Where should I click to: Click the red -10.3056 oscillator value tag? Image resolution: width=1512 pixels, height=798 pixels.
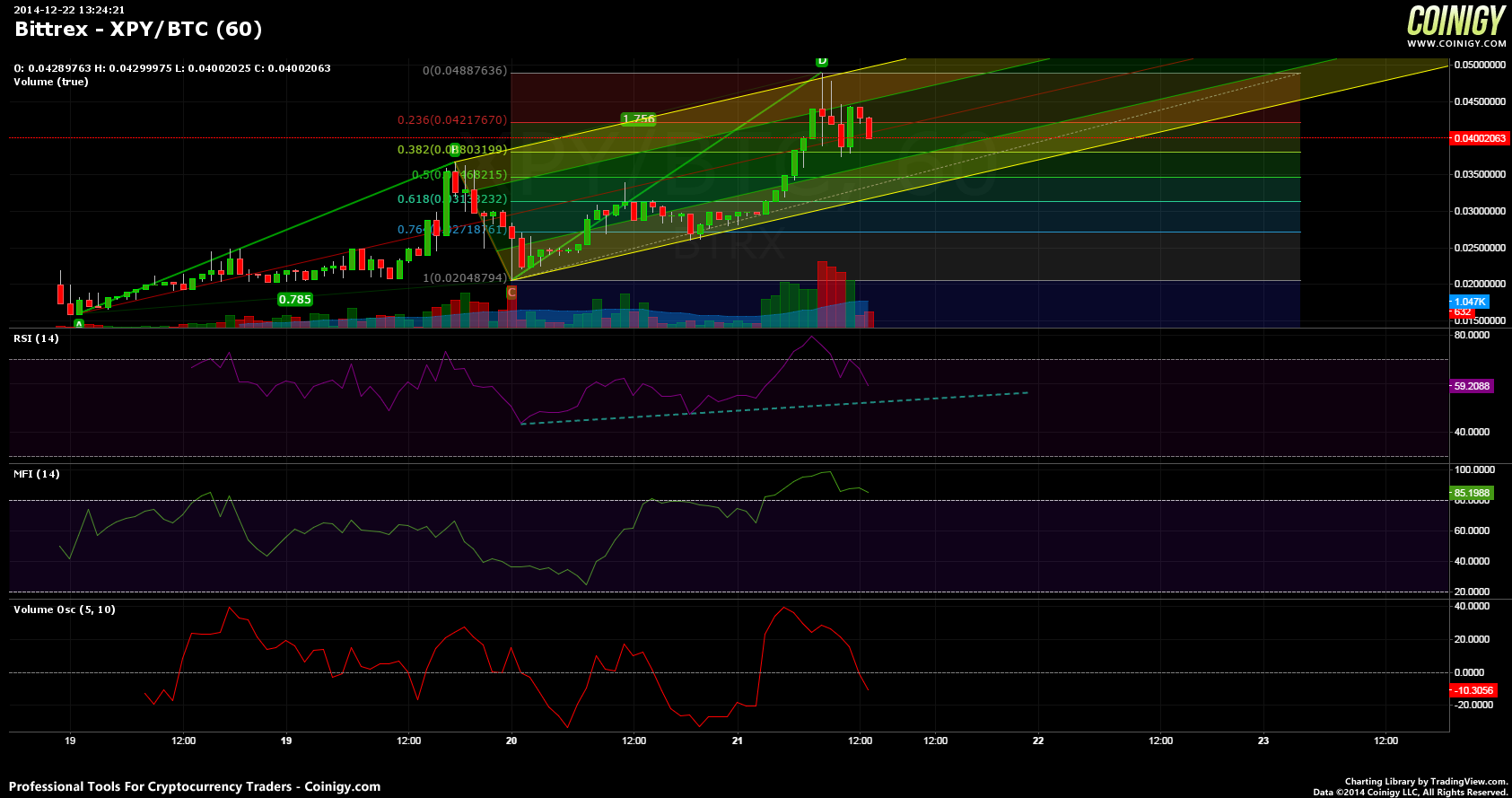click(x=1473, y=690)
